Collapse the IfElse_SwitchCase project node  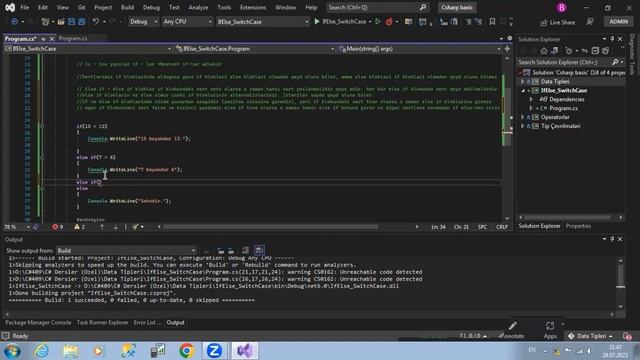pos(523,91)
